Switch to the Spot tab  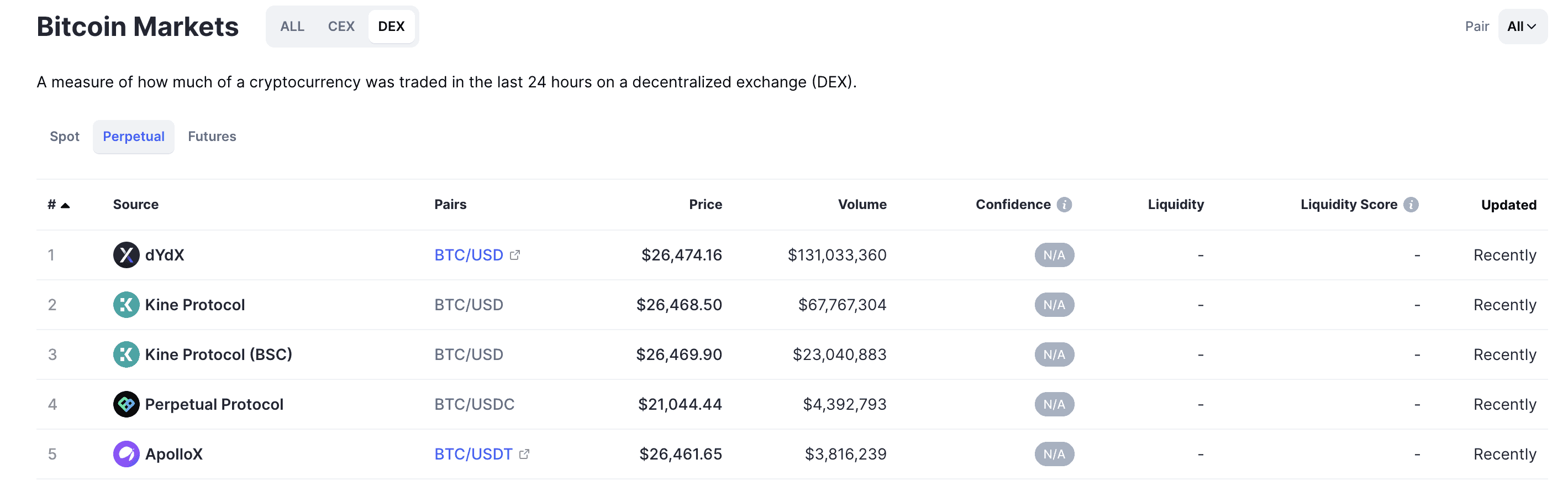(x=65, y=137)
